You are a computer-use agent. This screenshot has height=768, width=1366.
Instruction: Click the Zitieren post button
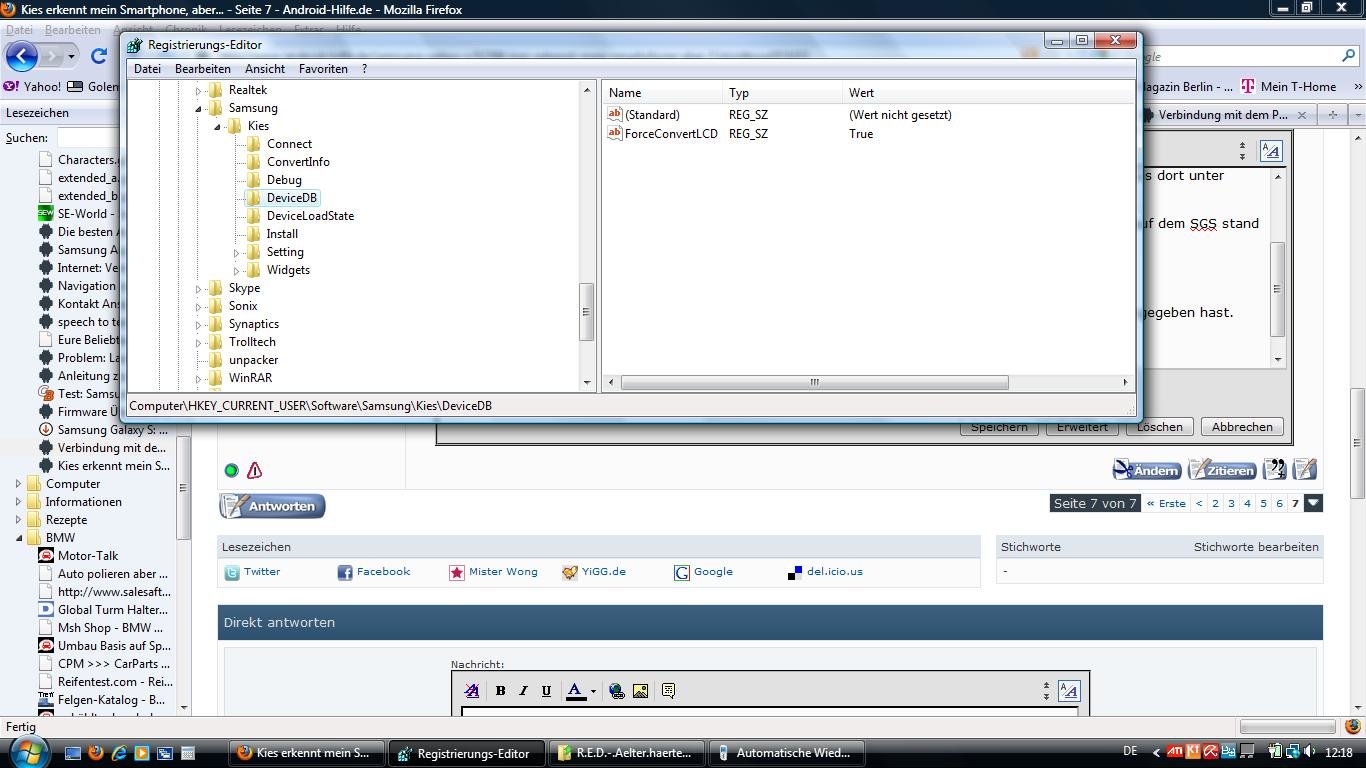coord(1221,470)
